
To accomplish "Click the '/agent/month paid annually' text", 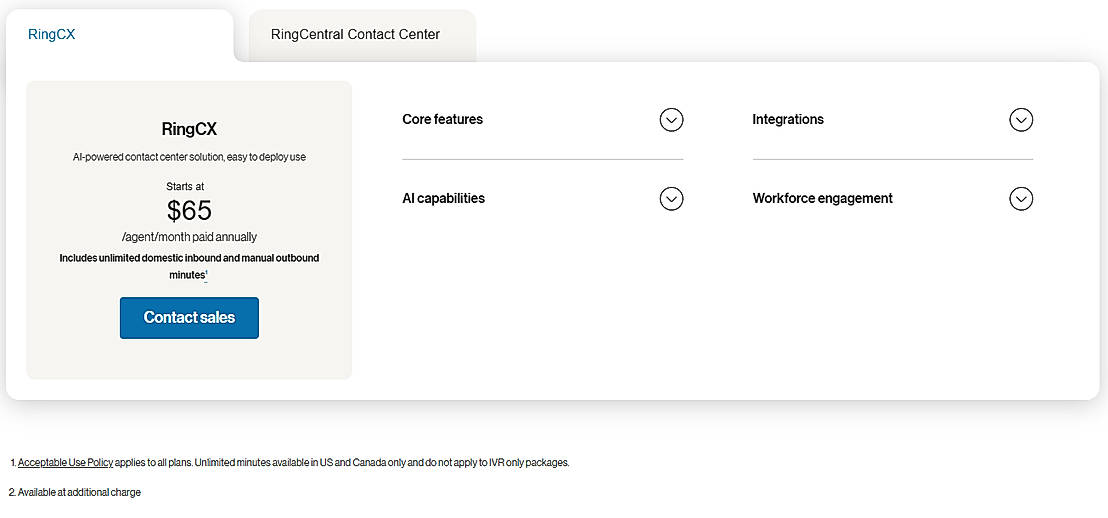I will [189, 237].
